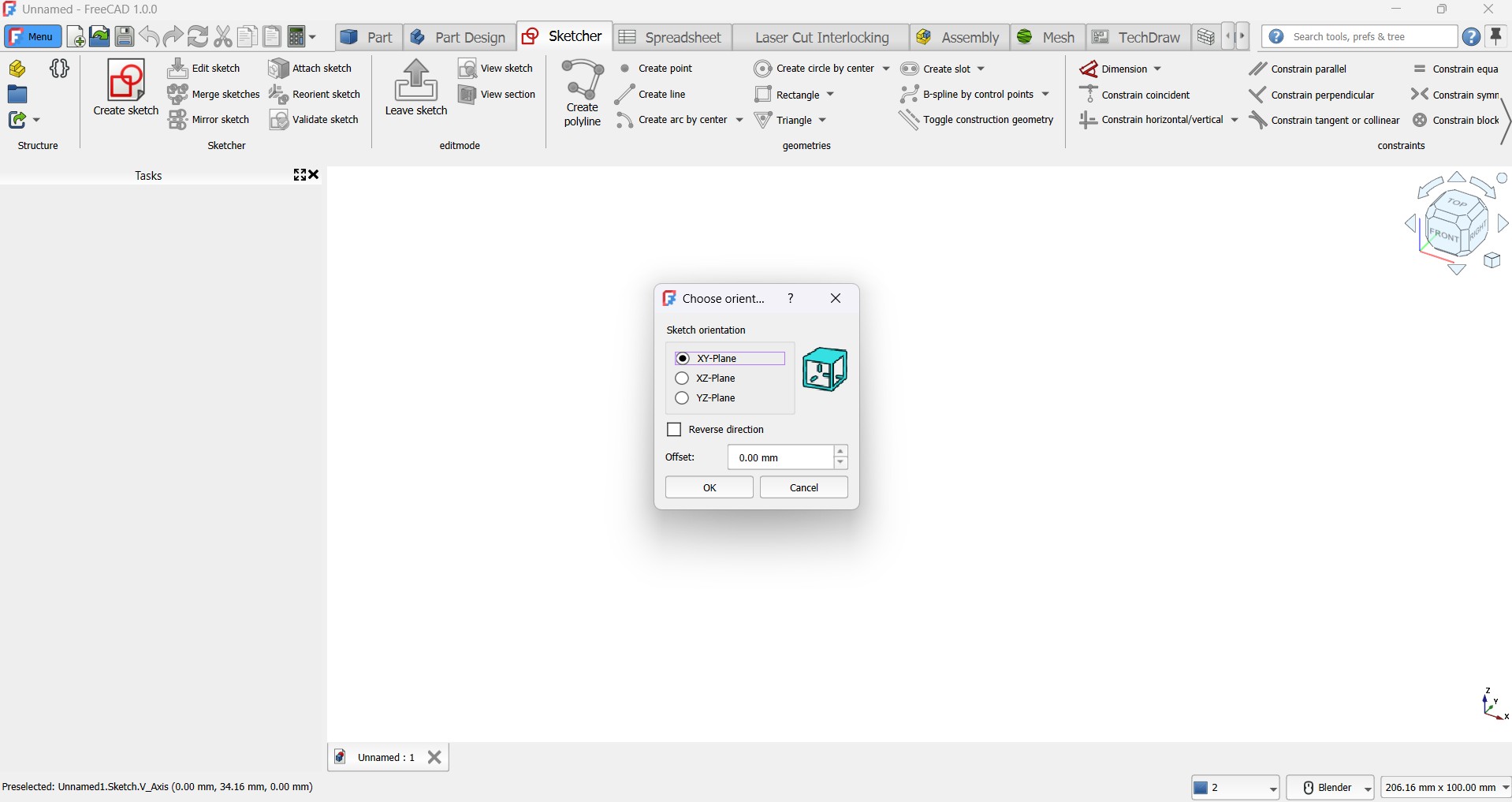Close the Tasks panel
The image size is (1512, 802).
(315, 175)
